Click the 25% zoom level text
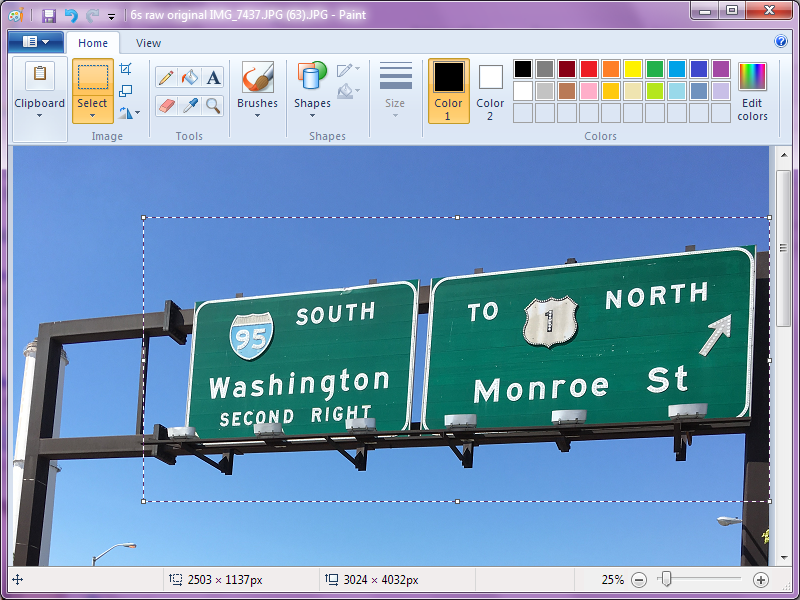Screen dimensions: 800x600 [x=612, y=580]
